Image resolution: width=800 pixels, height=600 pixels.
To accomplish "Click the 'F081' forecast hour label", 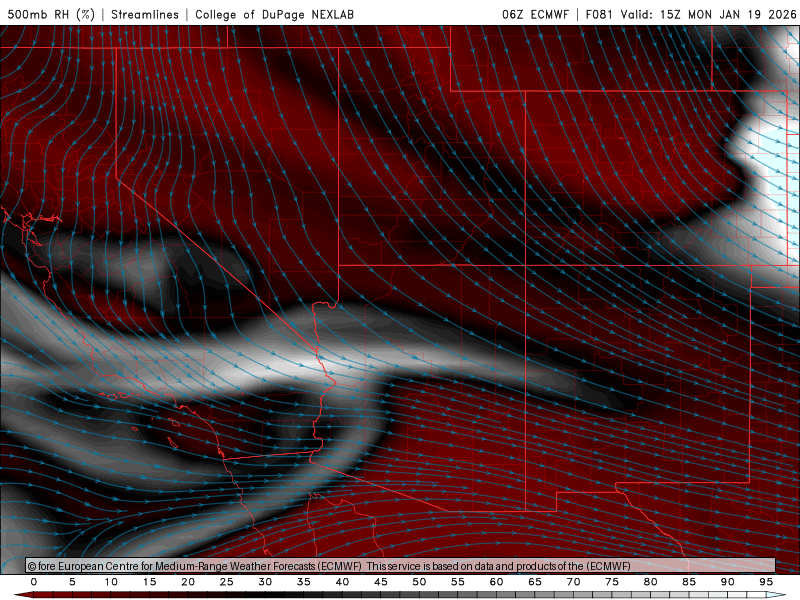I will coord(599,14).
